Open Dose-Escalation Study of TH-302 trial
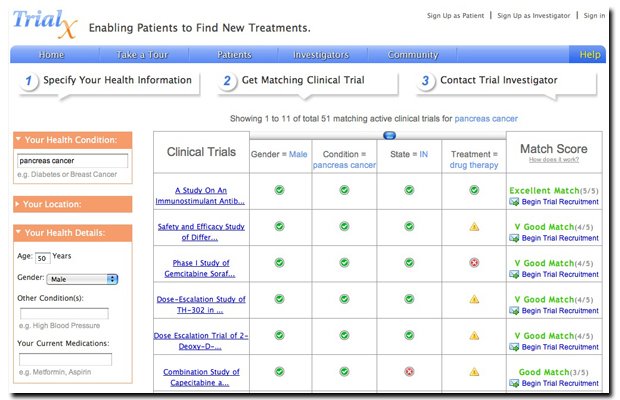The image size is (620, 400). tap(201, 305)
